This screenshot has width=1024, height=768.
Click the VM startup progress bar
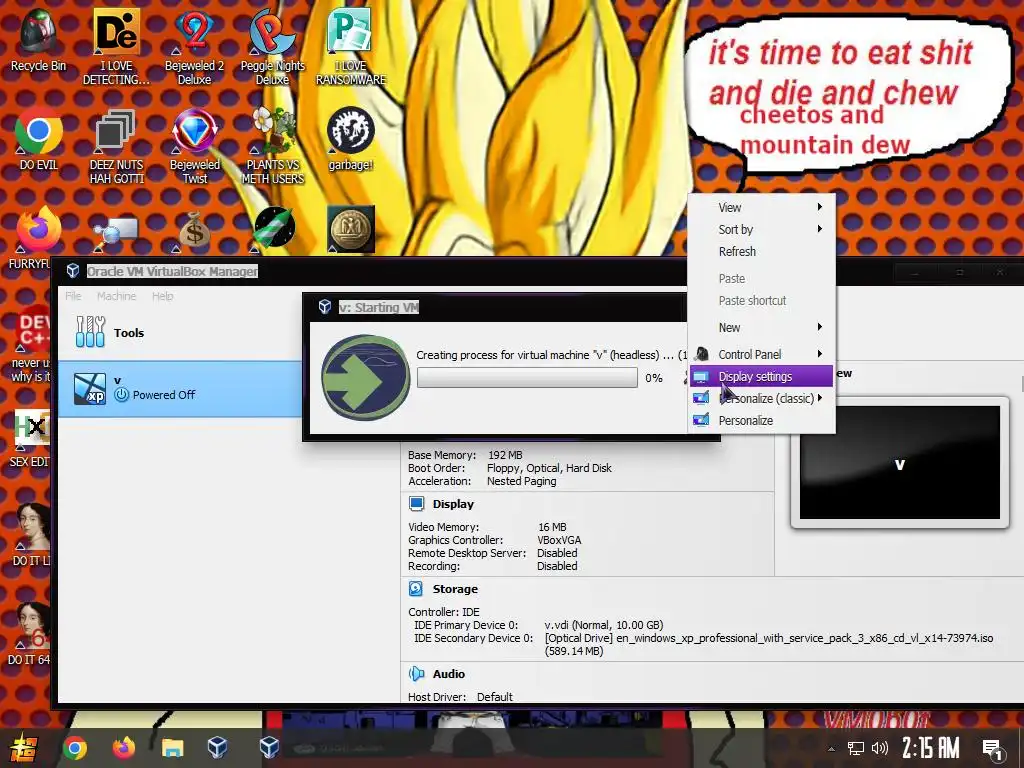(527, 377)
